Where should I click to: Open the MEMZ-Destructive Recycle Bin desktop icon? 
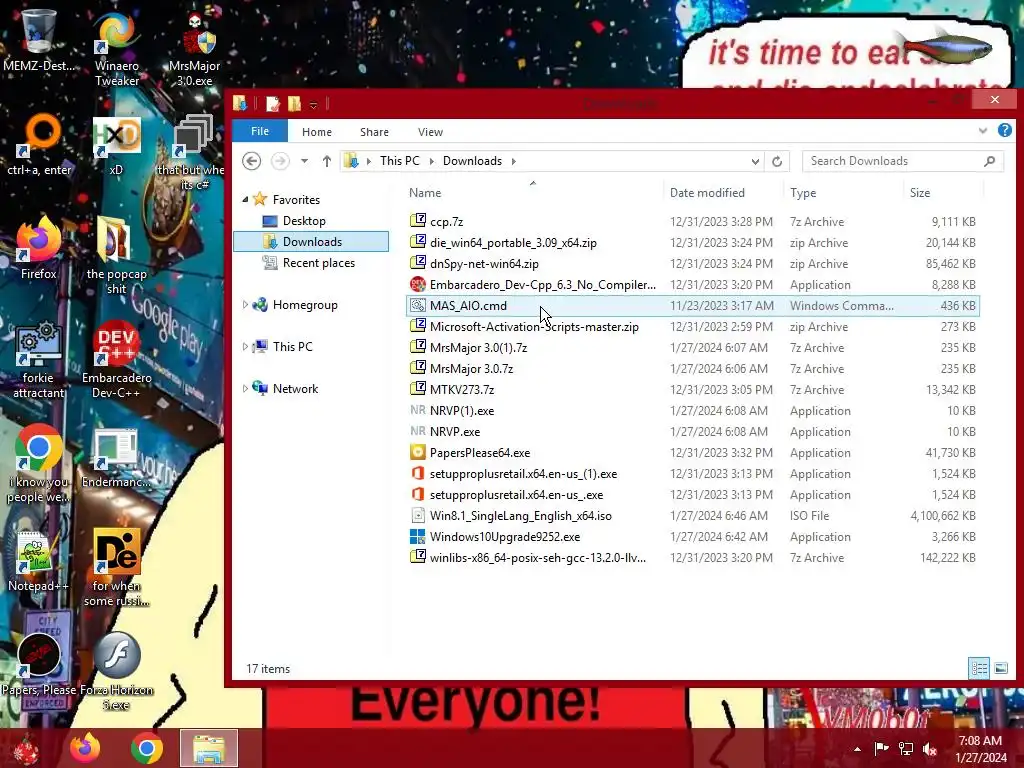point(39,39)
